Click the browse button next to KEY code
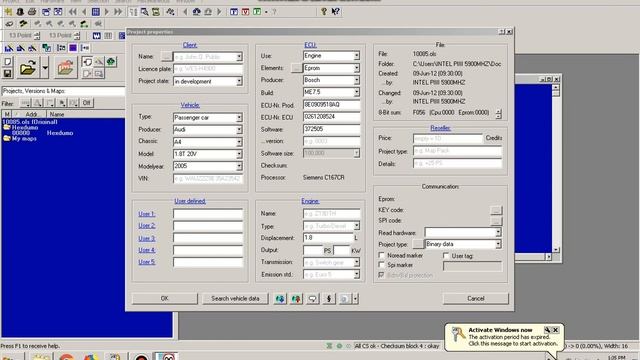 (496, 210)
